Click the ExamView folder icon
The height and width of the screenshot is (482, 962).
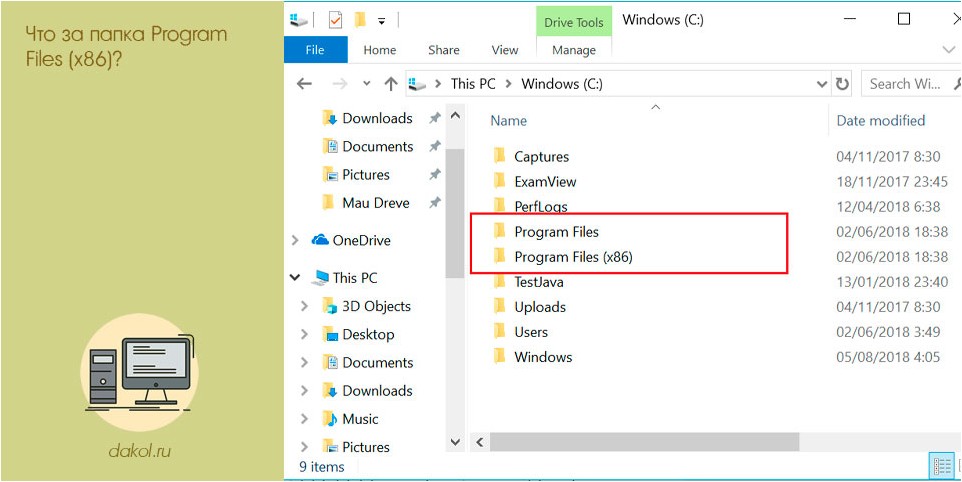coord(499,181)
